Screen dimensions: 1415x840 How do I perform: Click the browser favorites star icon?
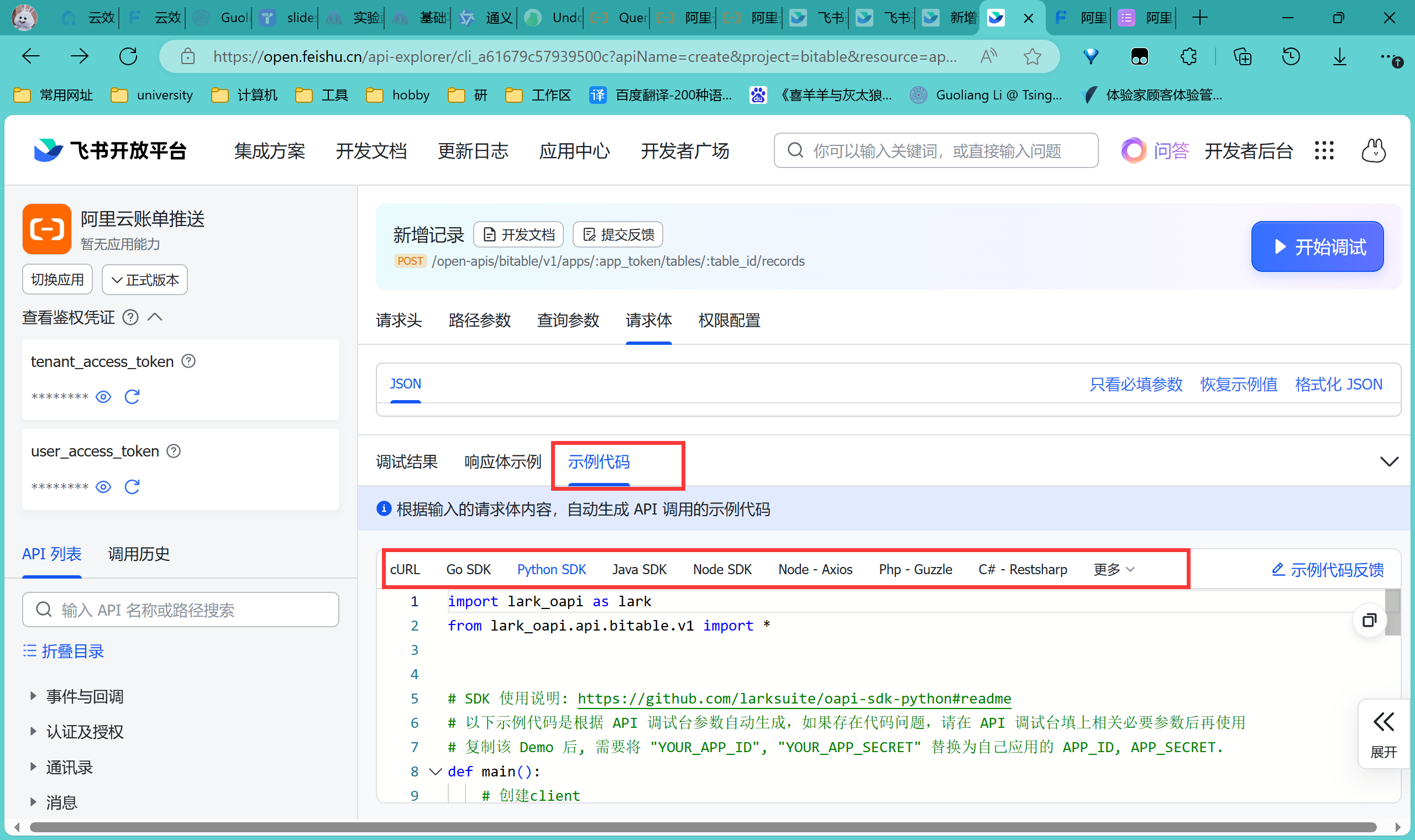coord(1032,56)
